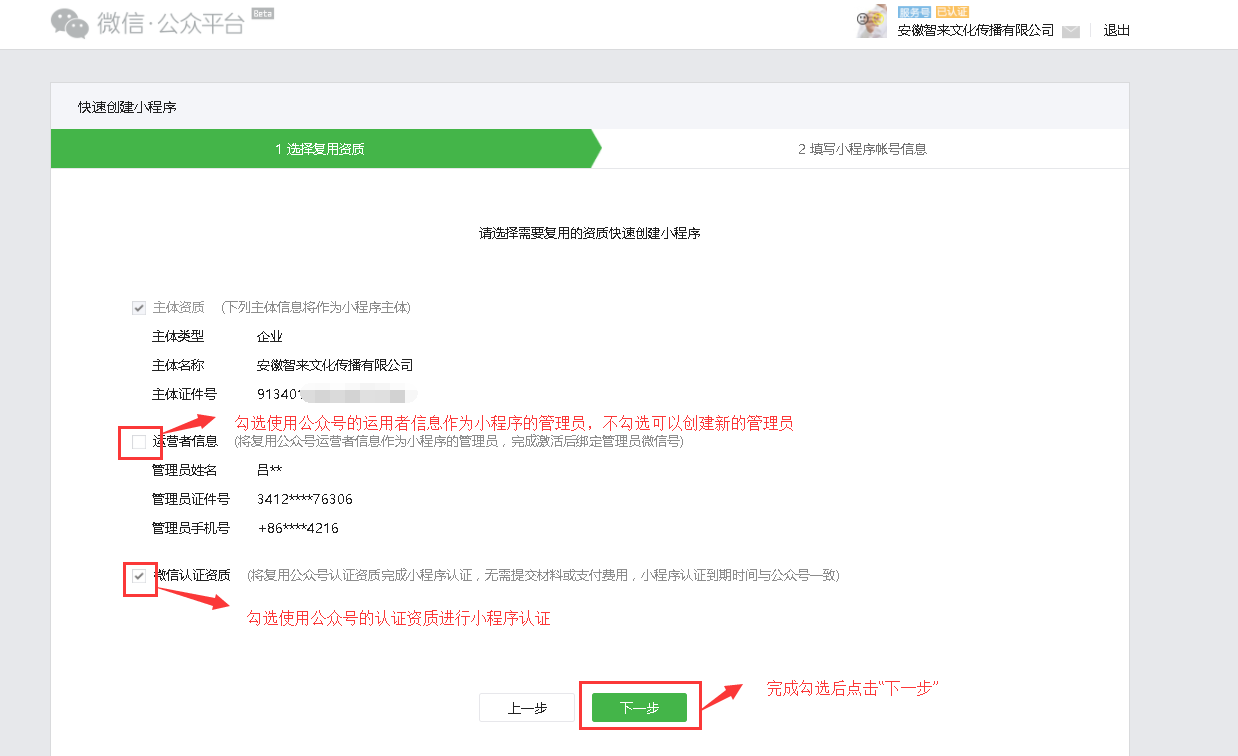The width and height of the screenshot is (1238, 756).
Task: Click the green 下一步 button
Action: click(639, 708)
